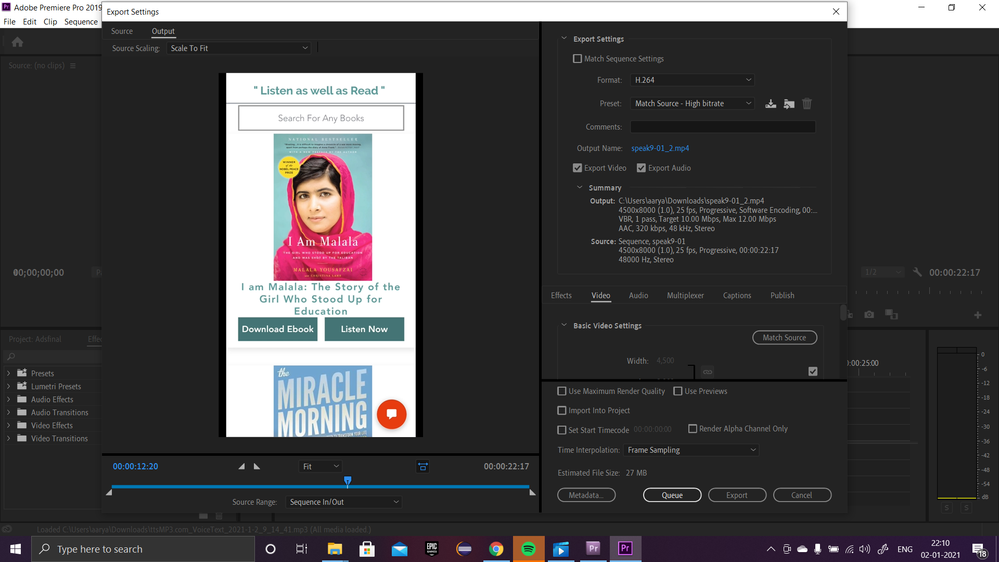Open the Source Range dropdown

tap(343, 502)
